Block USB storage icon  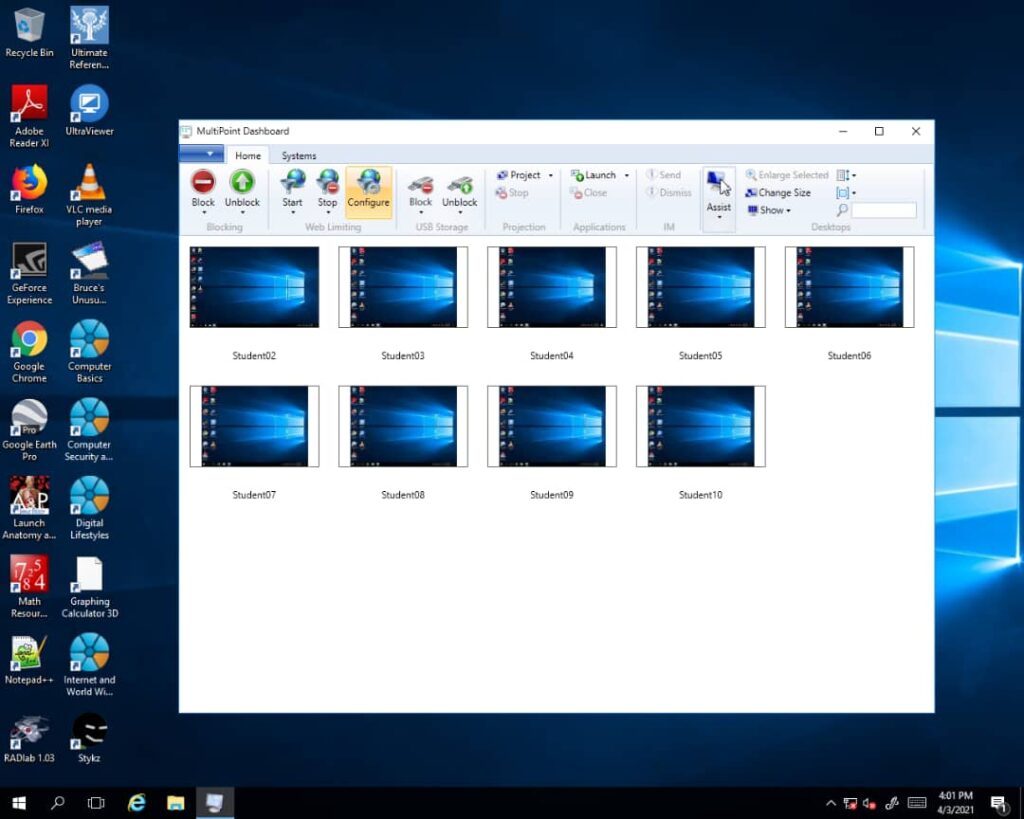[421, 184]
